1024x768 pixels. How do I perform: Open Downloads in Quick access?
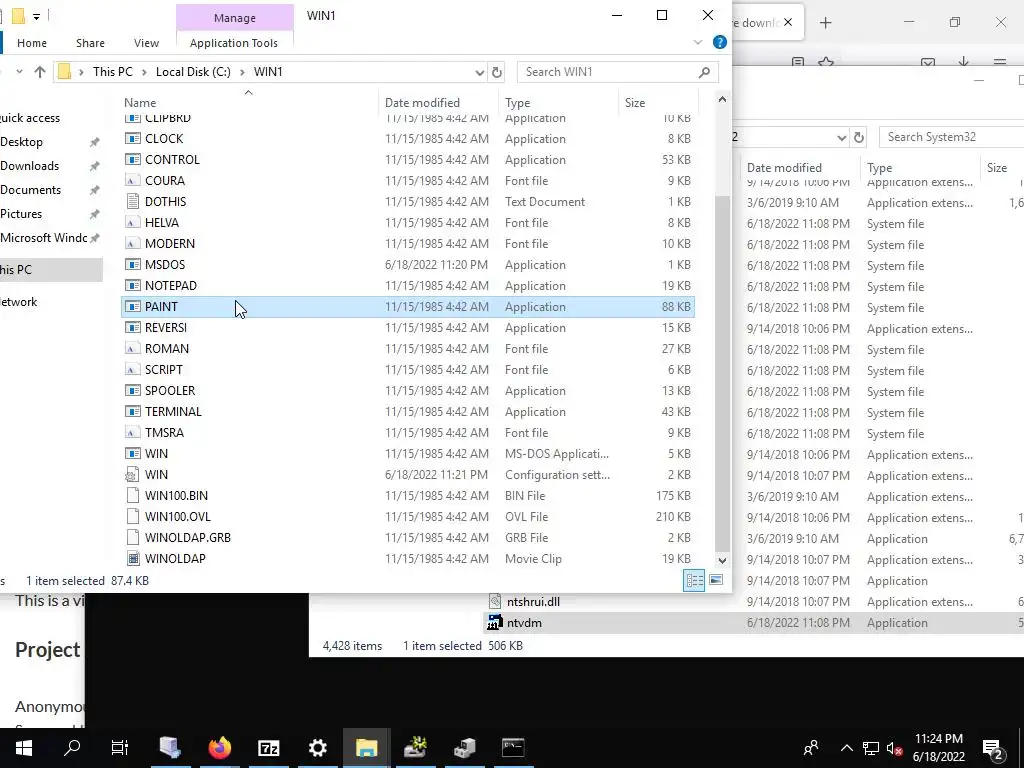[29, 166]
